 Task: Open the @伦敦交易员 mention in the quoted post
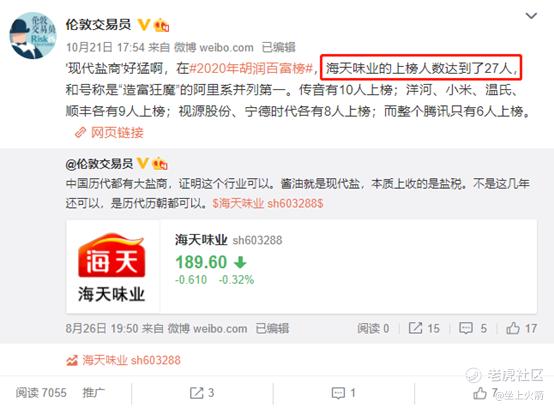pyautogui.click(x=99, y=164)
